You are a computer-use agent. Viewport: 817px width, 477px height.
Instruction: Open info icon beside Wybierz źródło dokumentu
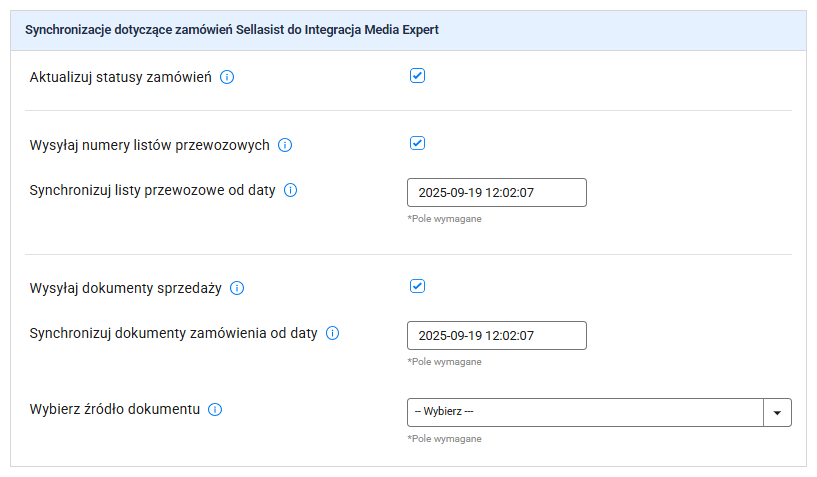coord(215,409)
